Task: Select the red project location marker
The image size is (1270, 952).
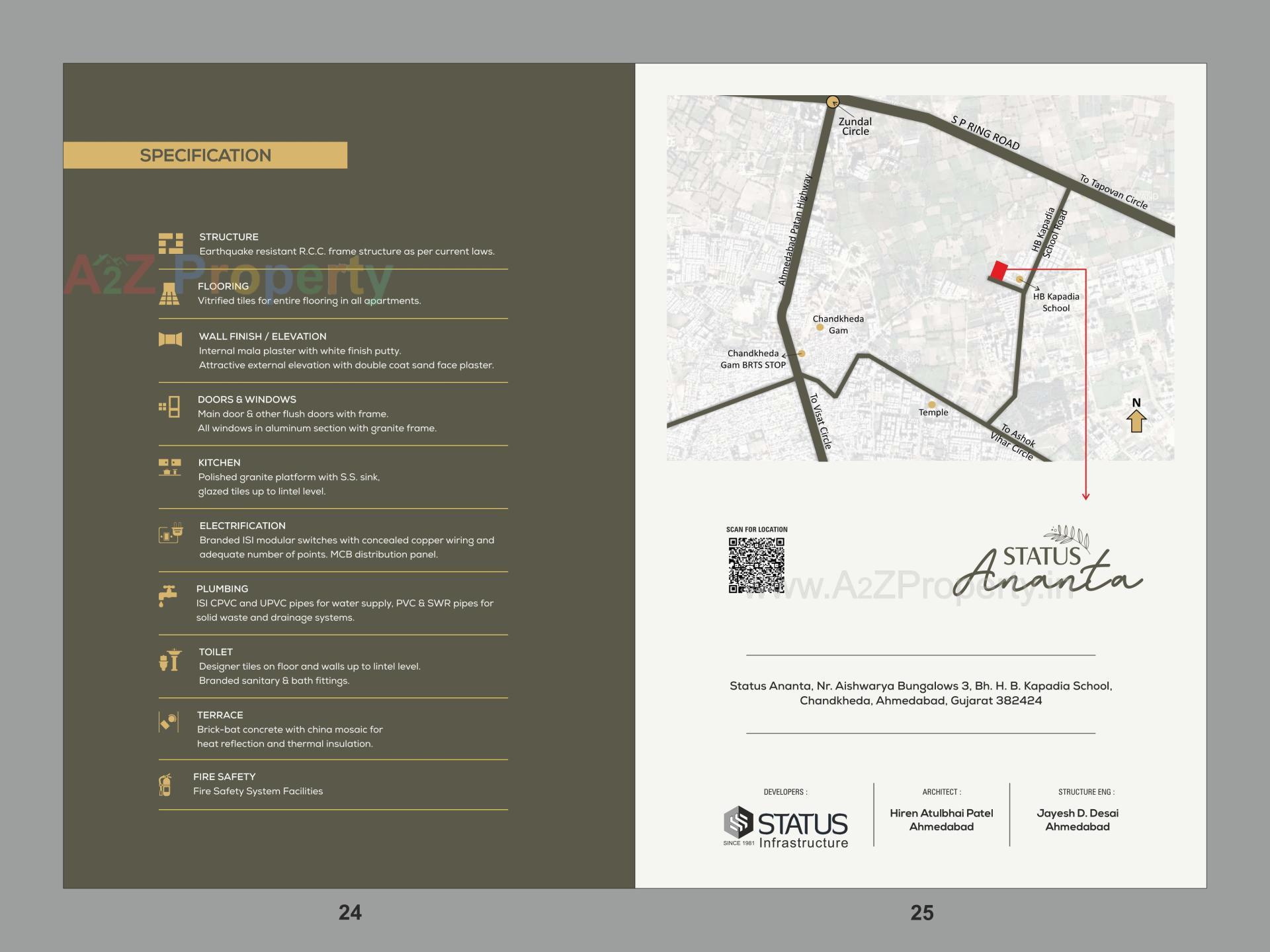Action: (x=997, y=270)
